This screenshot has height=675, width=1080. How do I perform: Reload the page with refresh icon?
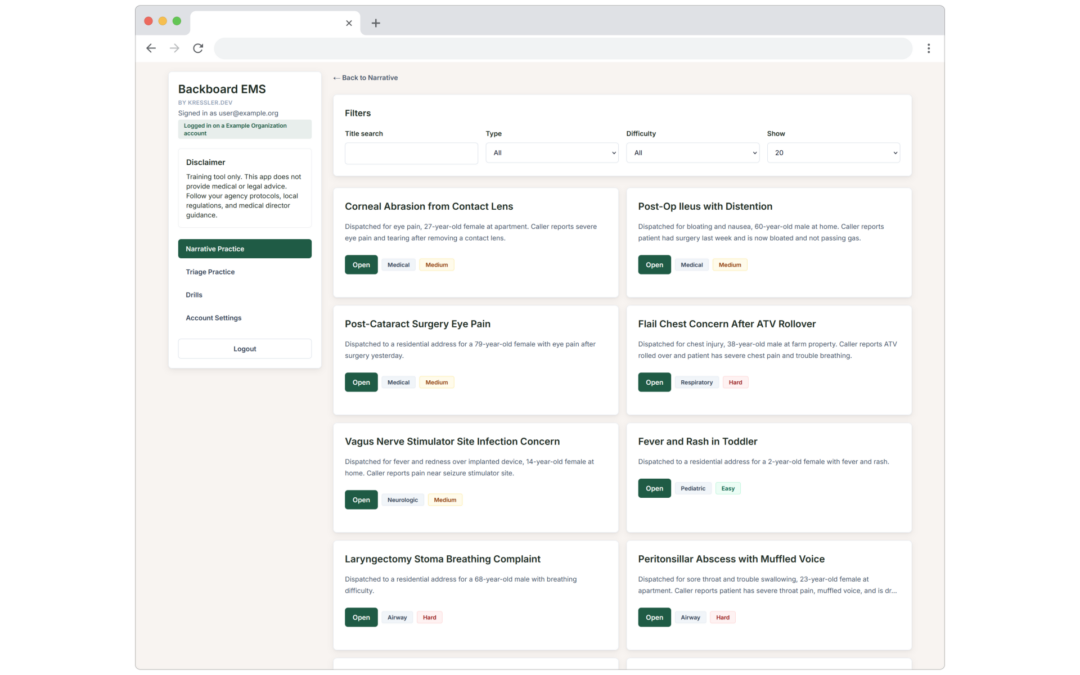click(198, 48)
